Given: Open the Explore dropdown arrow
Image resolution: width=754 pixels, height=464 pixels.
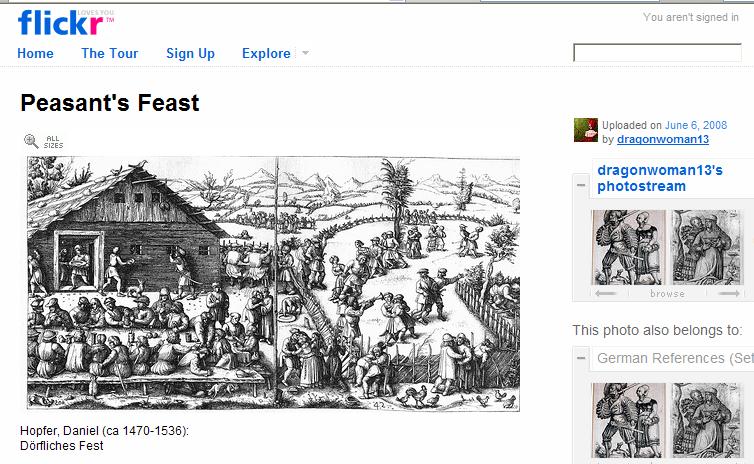Looking at the screenshot, I should [x=305, y=53].
